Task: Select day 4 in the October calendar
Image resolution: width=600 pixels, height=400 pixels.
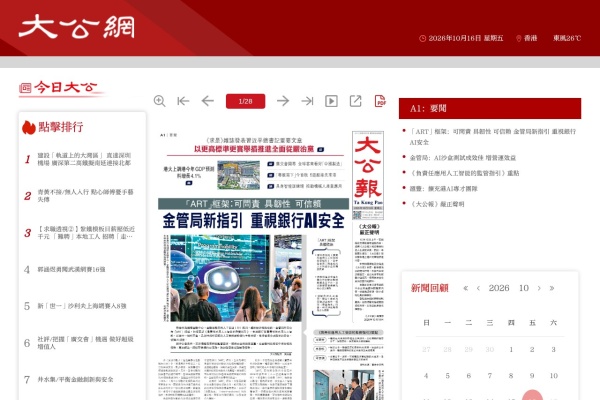Action: click(426, 376)
